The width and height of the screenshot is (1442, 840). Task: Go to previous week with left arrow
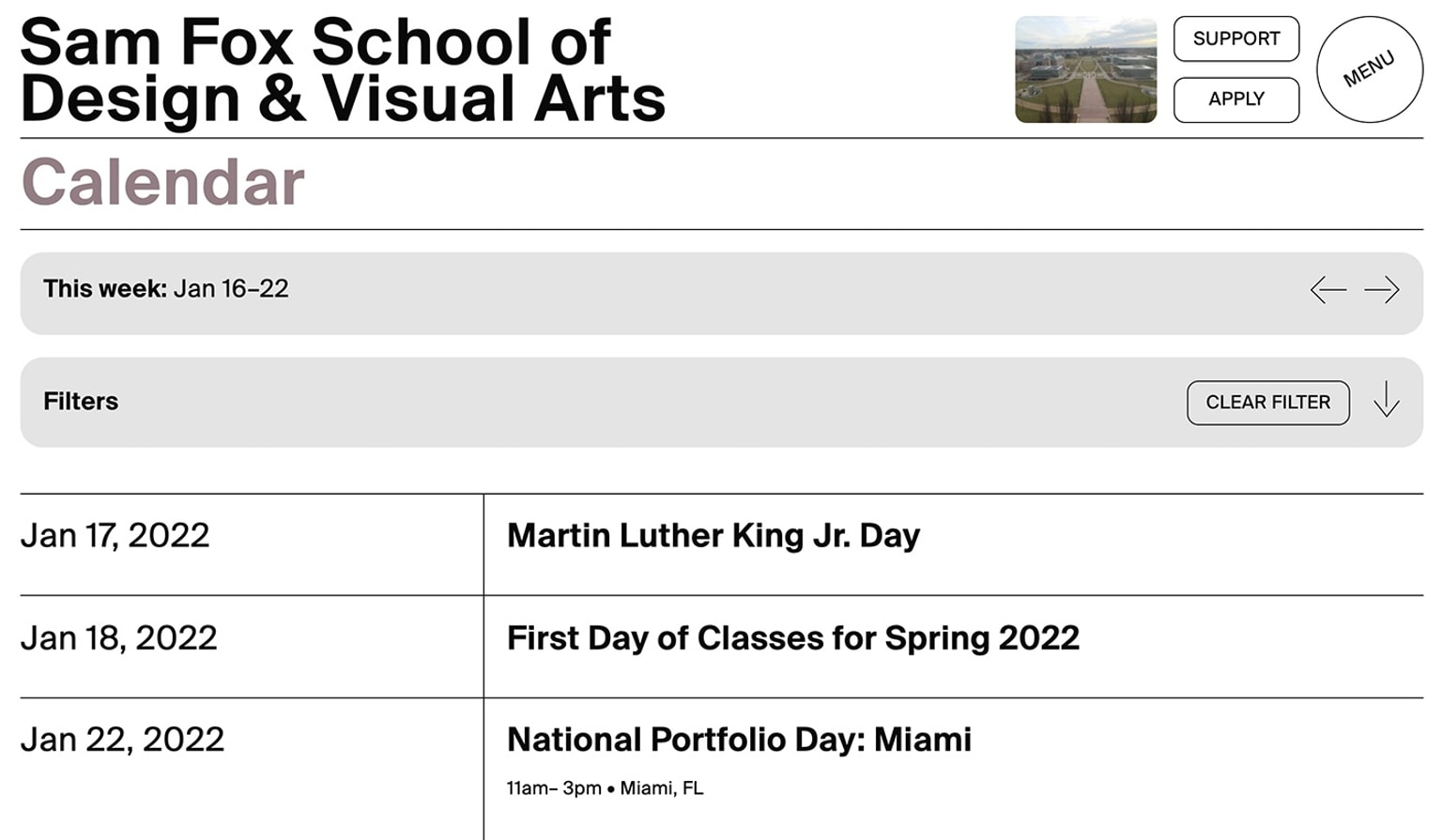(x=1327, y=289)
